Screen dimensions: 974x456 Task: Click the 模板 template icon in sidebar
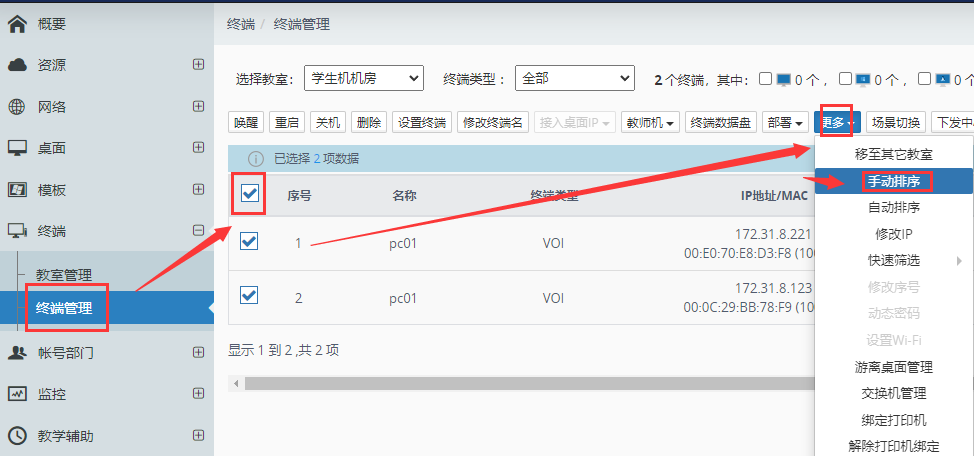coord(17,190)
